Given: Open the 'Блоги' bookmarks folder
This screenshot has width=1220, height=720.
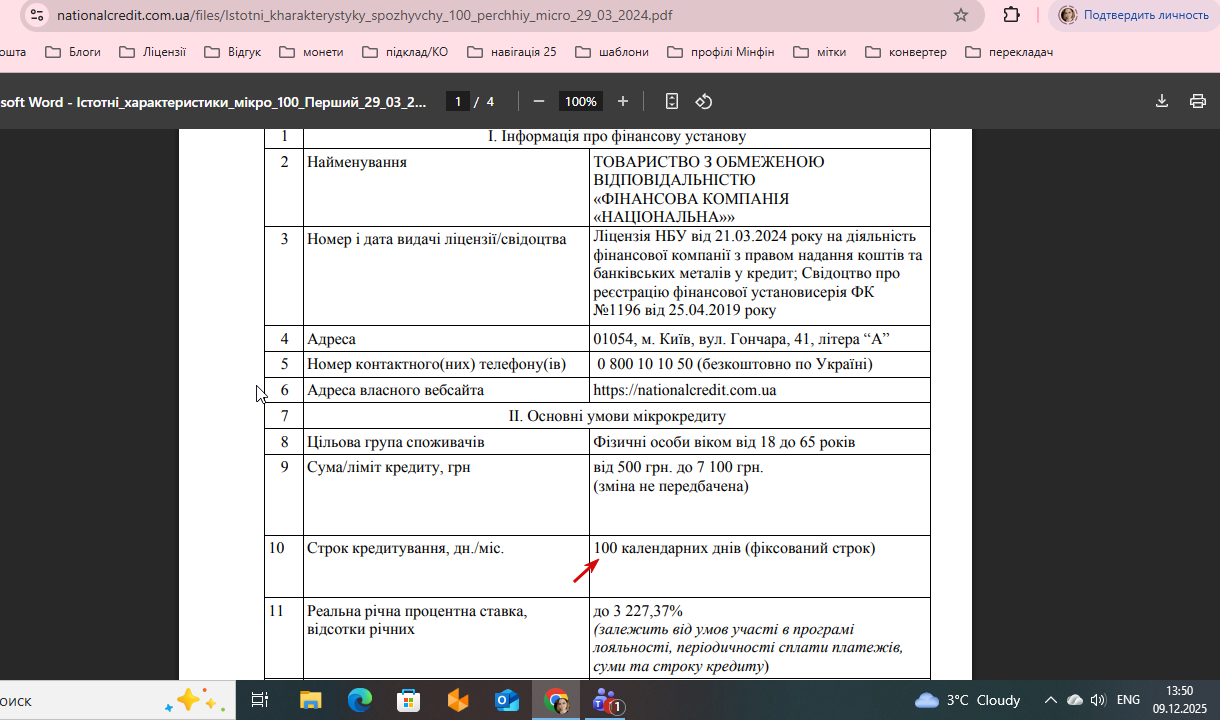Looking at the screenshot, I should (73, 52).
